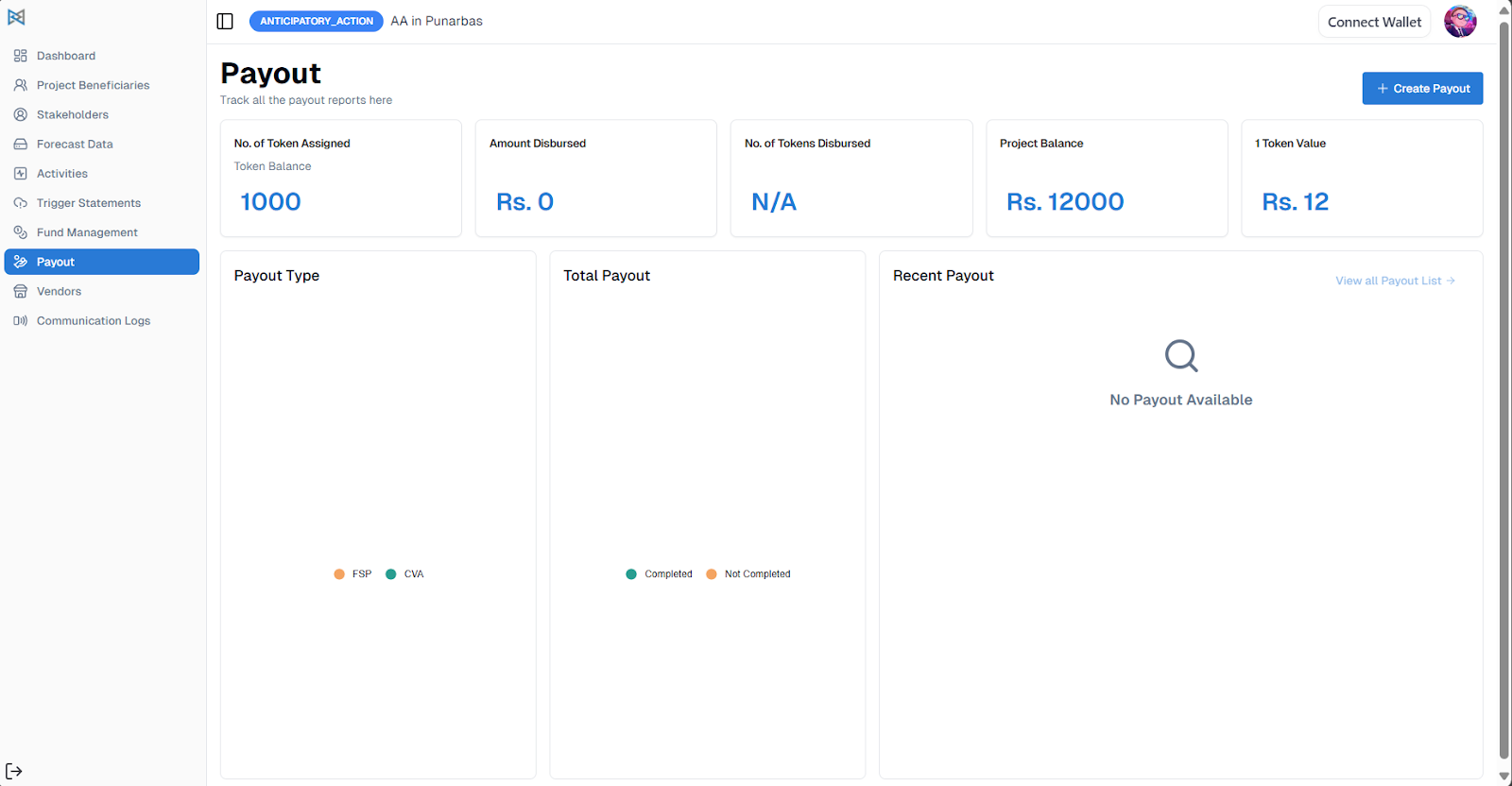Image resolution: width=1512 pixels, height=786 pixels.
Task: Click the Payout Type card heading
Action: click(277, 276)
